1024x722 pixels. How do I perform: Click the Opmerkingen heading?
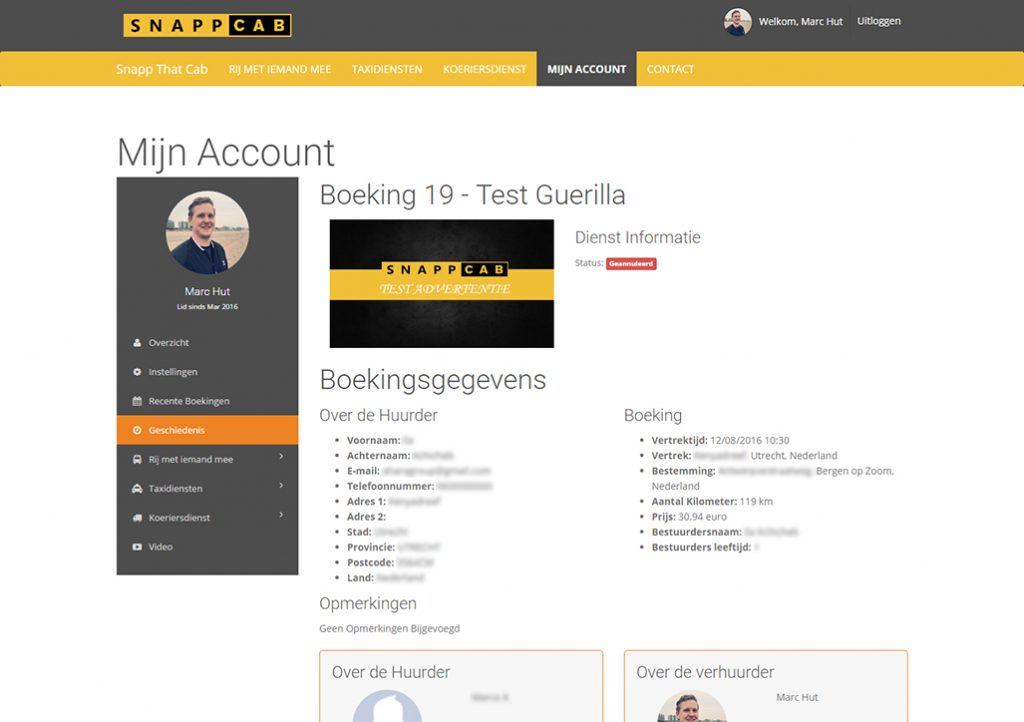[x=368, y=604]
